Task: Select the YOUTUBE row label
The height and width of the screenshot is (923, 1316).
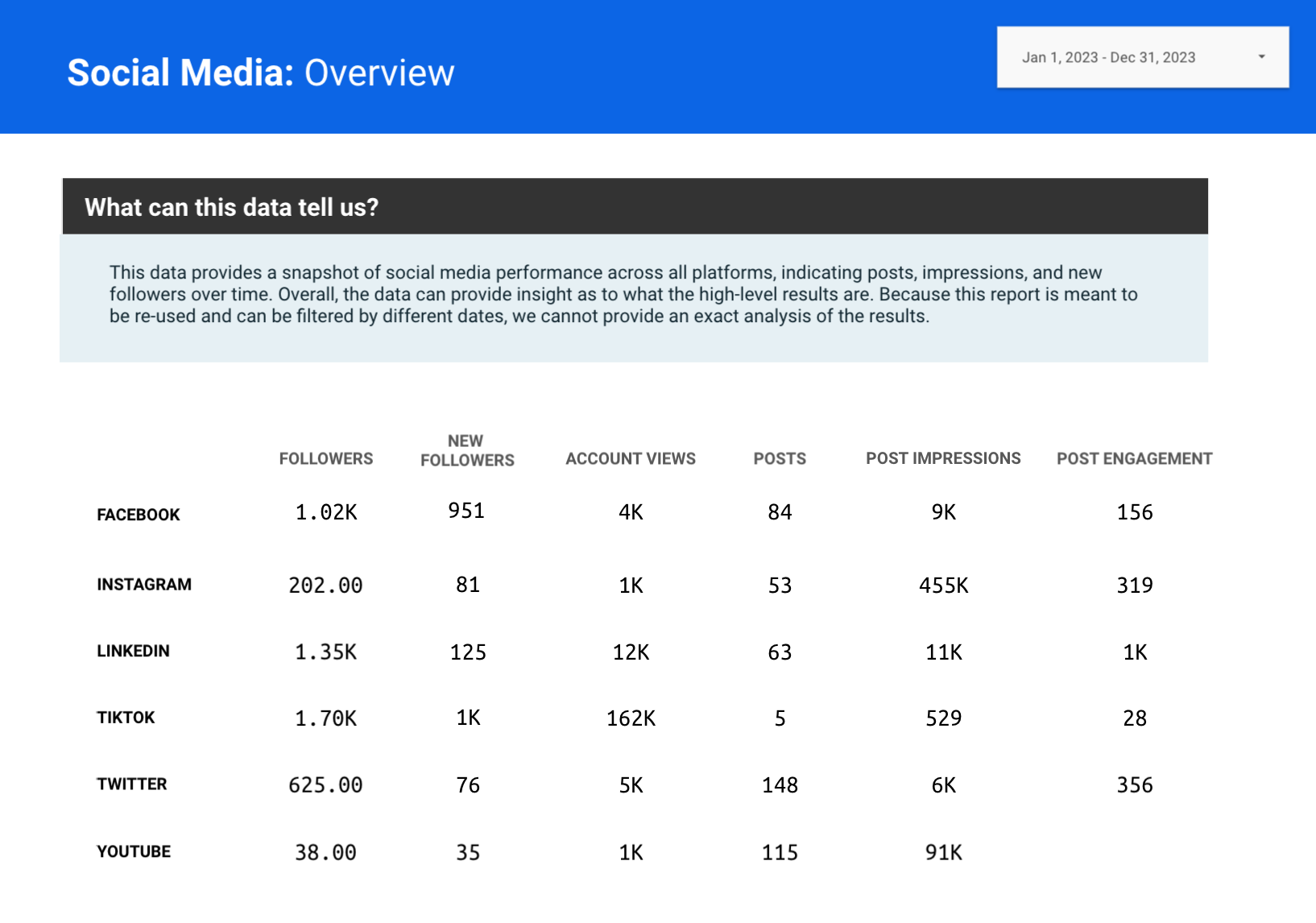Action: coord(134,851)
